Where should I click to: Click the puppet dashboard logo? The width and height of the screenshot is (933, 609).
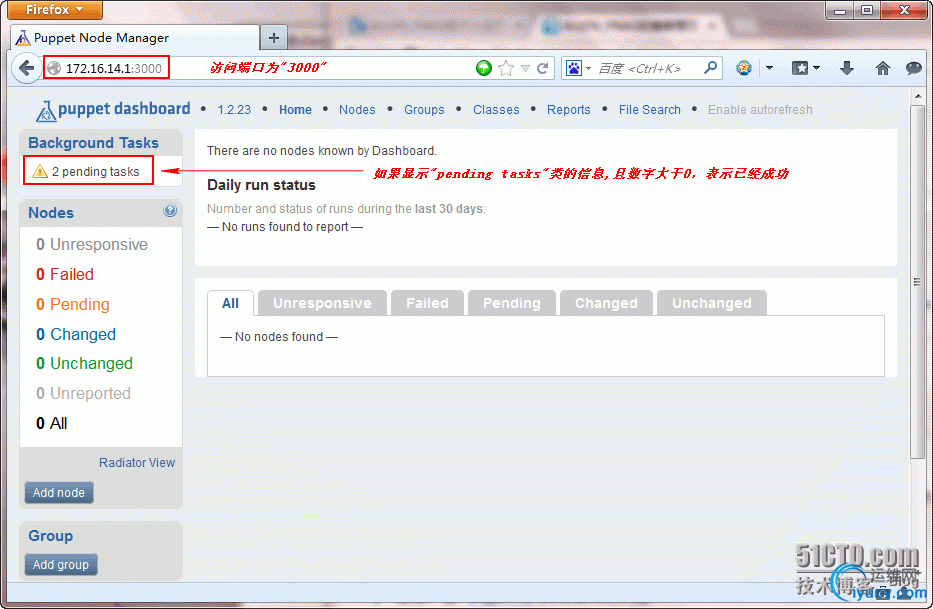point(113,110)
